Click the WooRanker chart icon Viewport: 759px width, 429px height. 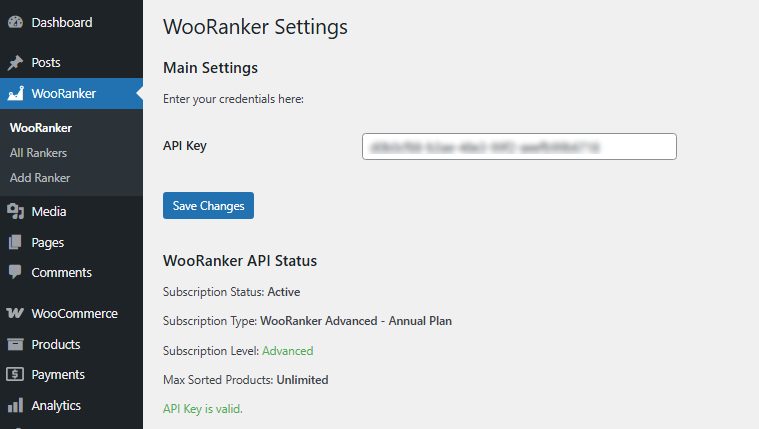pyautogui.click(x=15, y=93)
